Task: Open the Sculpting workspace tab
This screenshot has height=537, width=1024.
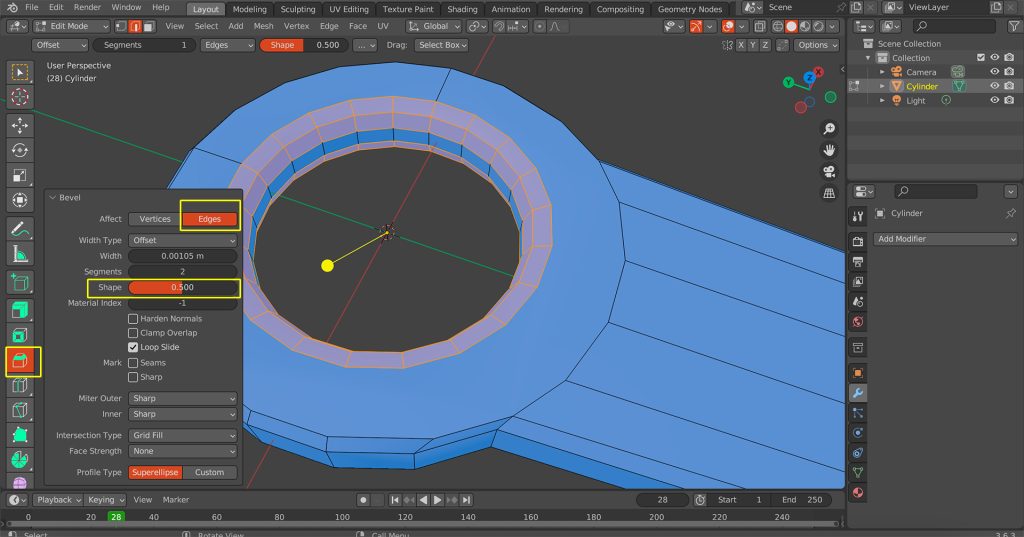Action: pyautogui.click(x=298, y=9)
